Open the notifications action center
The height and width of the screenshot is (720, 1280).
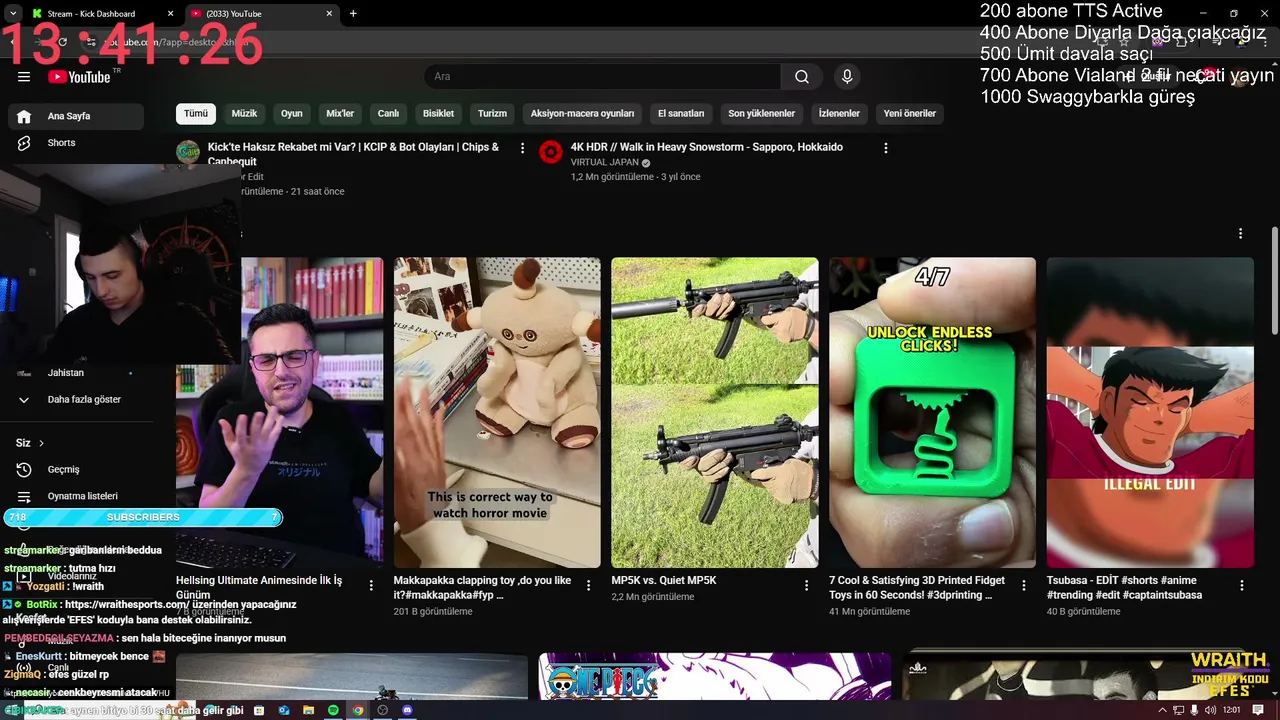tap(1259, 710)
